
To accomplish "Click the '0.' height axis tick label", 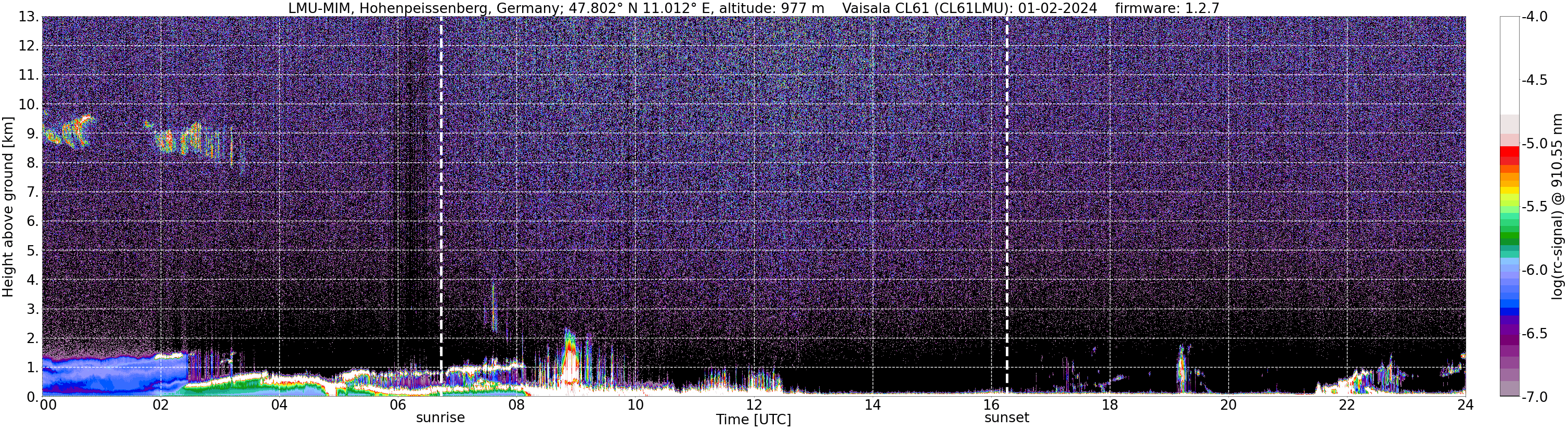I will tap(32, 397).
